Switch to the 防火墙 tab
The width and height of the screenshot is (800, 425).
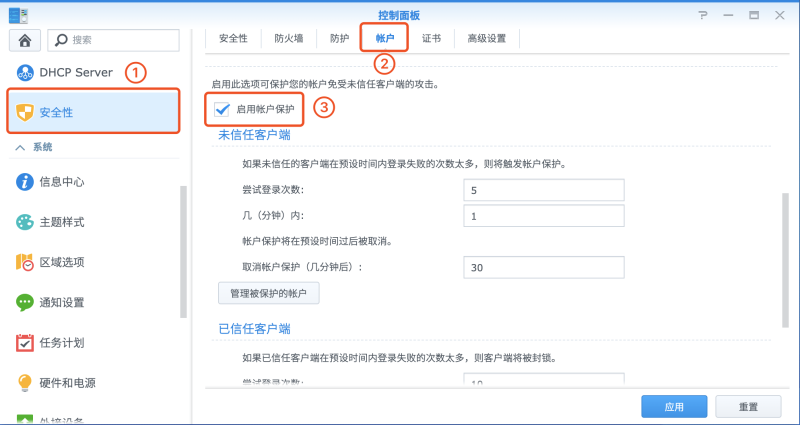289,38
